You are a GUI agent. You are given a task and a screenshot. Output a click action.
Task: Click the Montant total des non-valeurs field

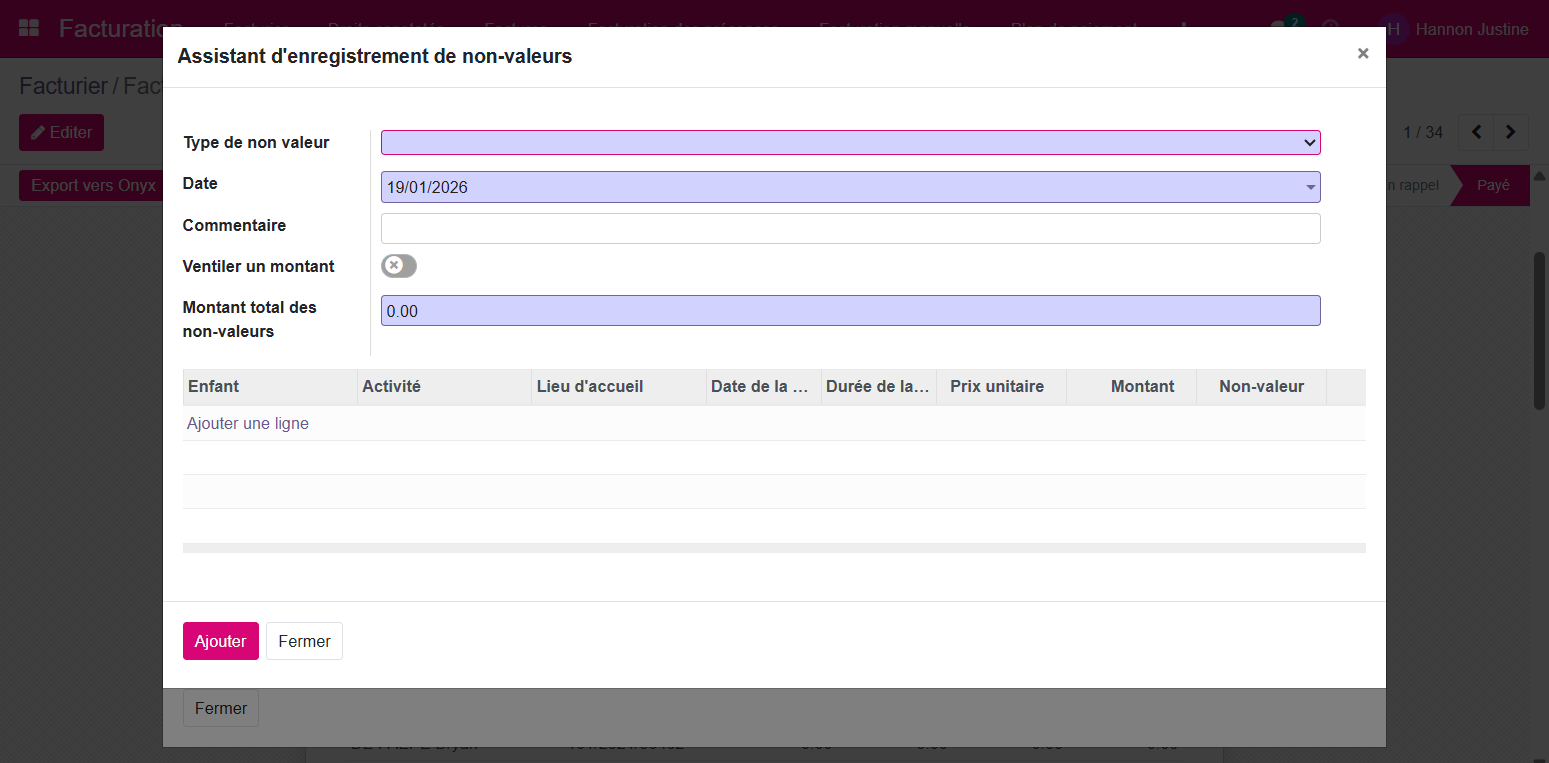click(850, 311)
